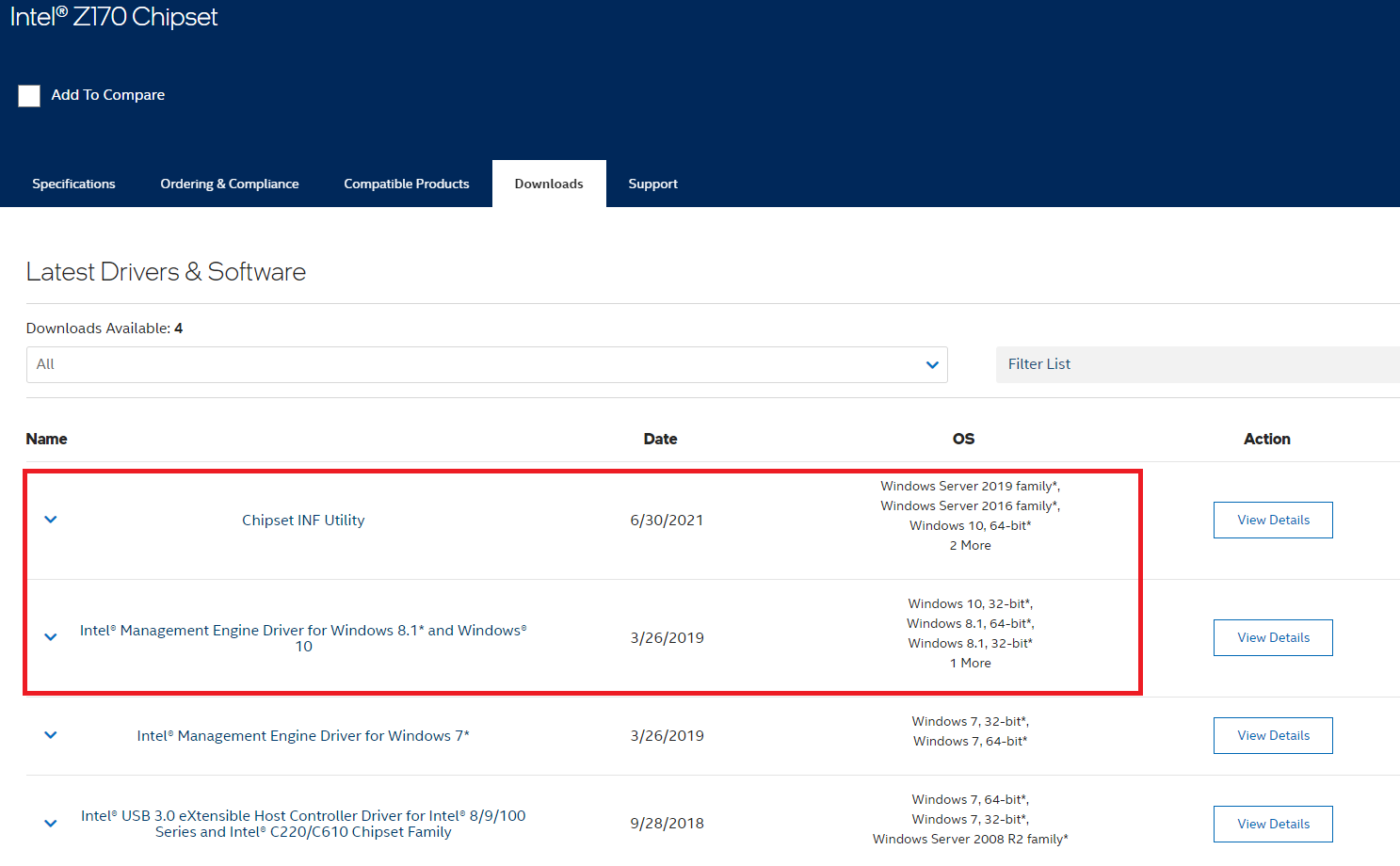Expand Management Engine Driver Windows 7 row chevron
This screenshot has width=1400, height=866.
click(51, 735)
